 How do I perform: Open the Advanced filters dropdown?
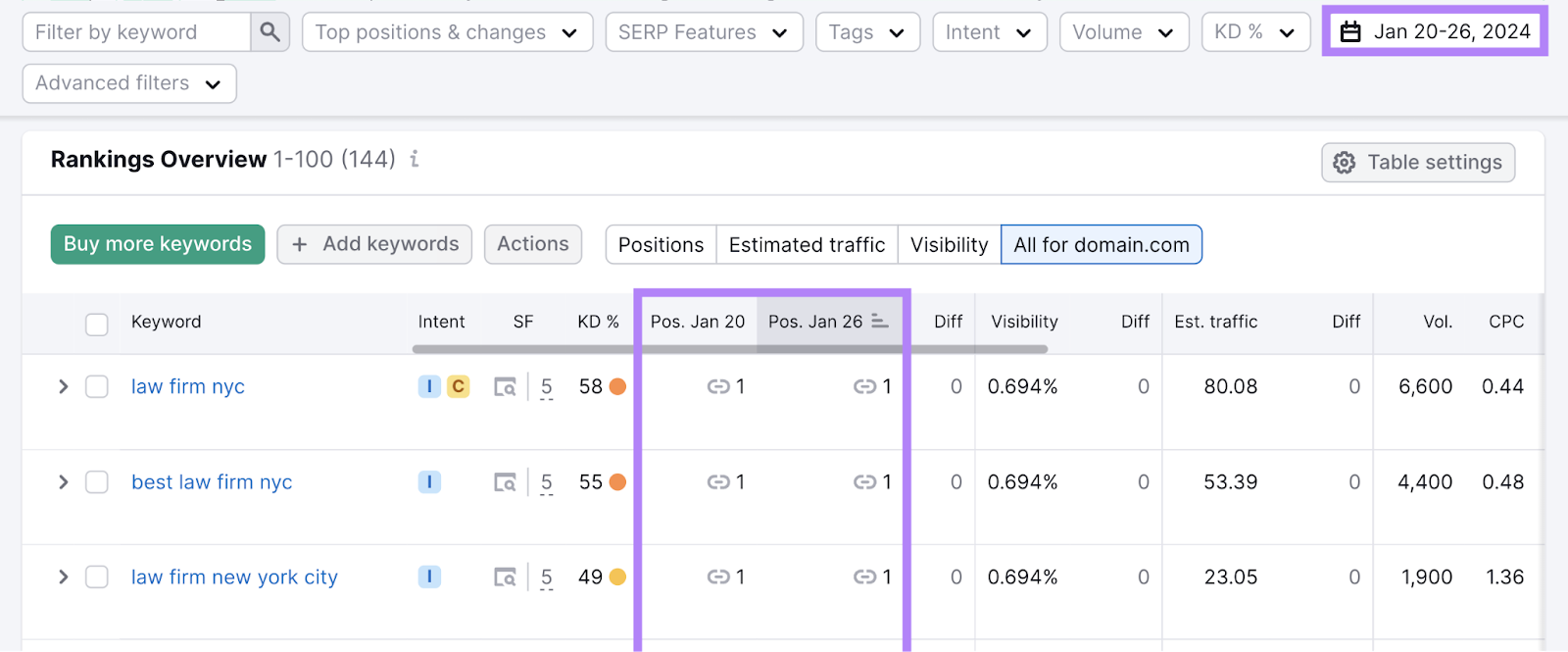129,83
